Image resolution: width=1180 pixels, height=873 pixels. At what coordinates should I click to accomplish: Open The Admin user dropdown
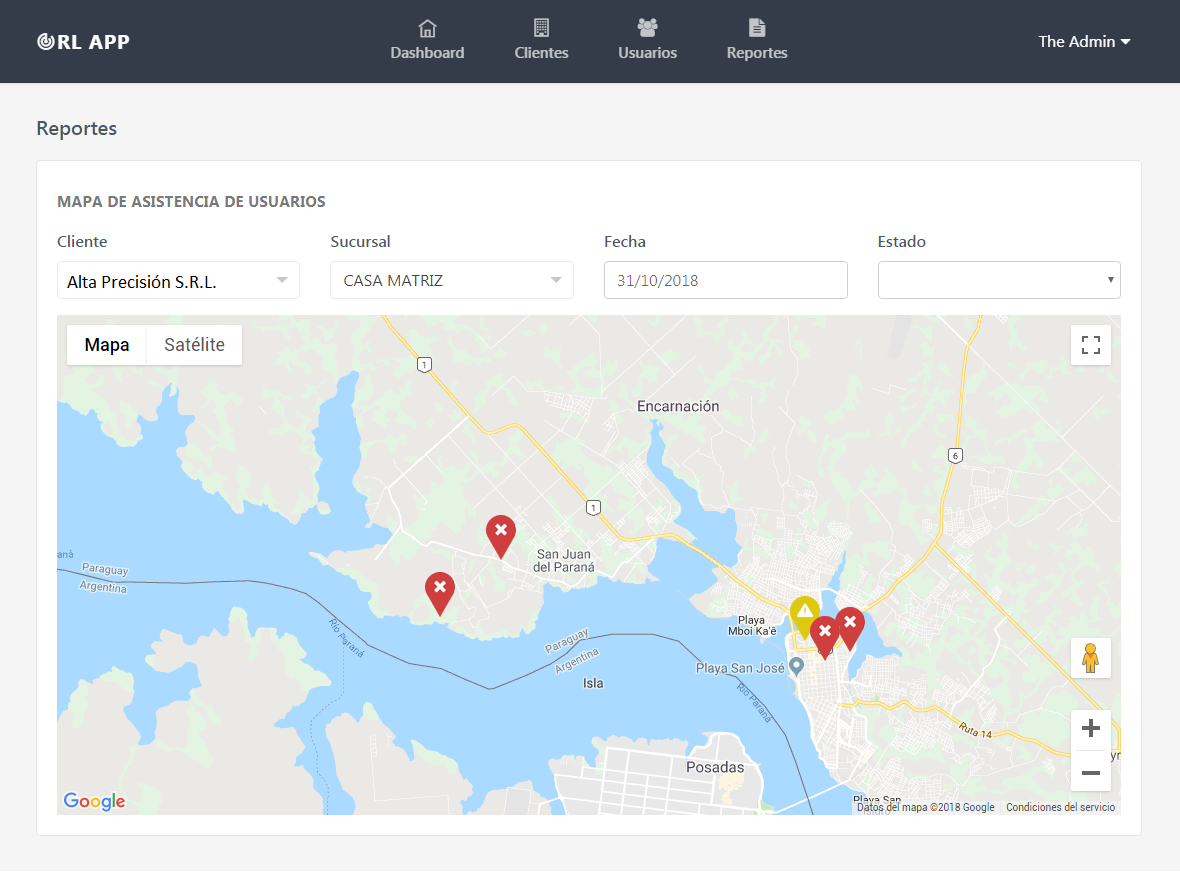click(1084, 41)
